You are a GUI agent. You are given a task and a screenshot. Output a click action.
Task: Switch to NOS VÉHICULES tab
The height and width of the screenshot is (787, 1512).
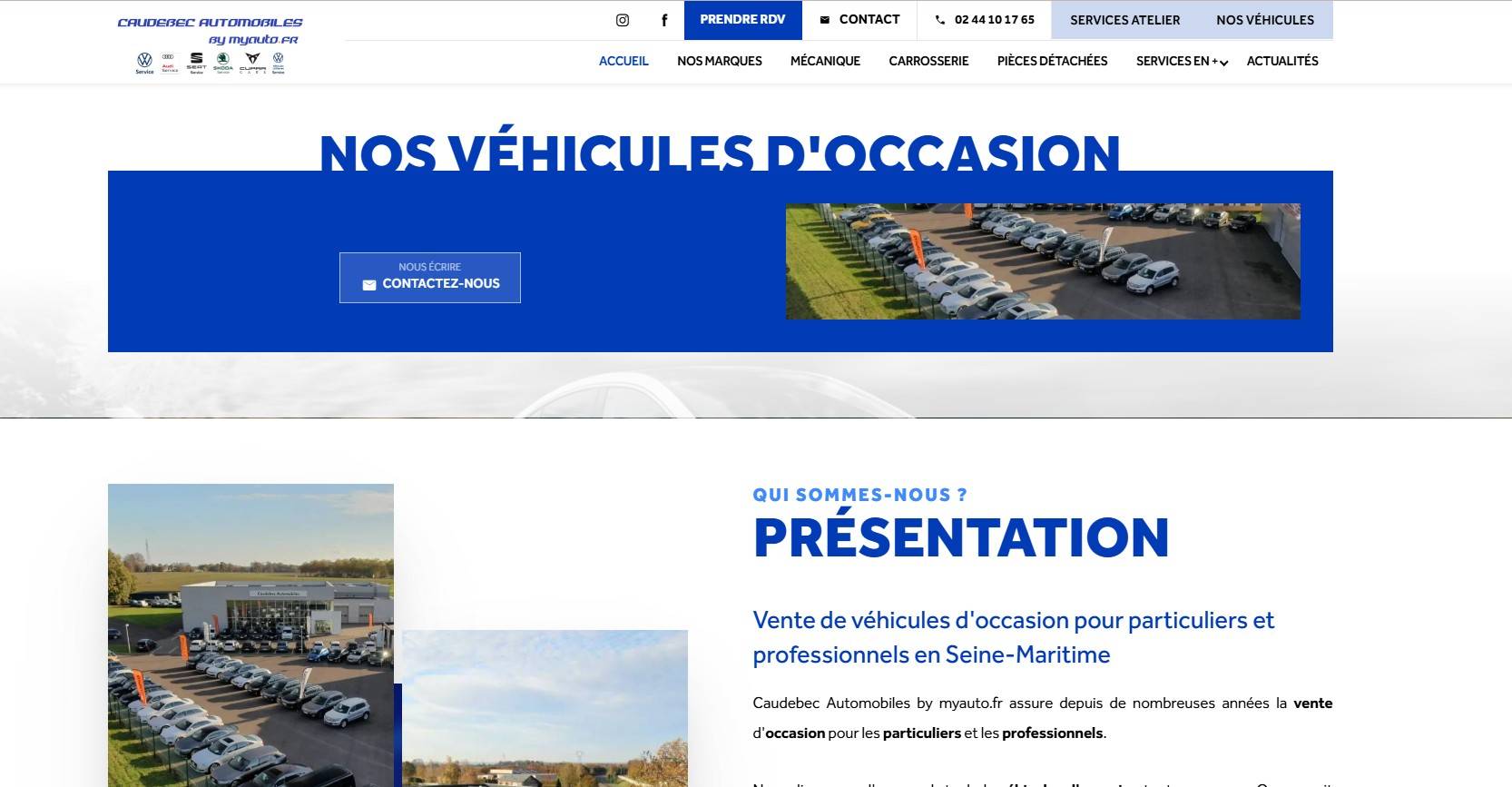tap(1265, 20)
